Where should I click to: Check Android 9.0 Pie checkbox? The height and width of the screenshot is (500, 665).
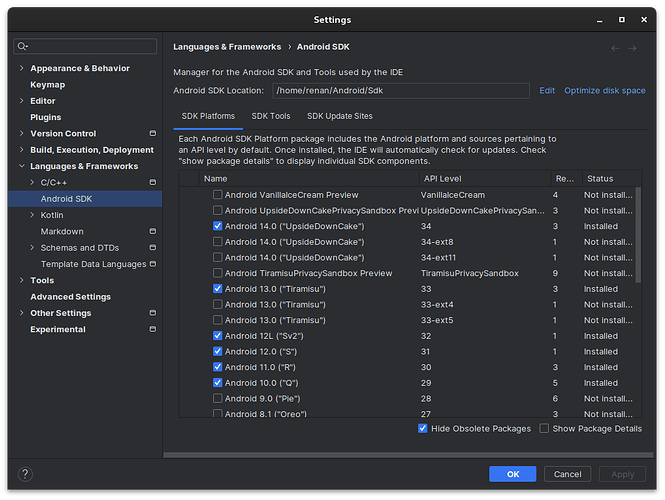(x=218, y=399)
